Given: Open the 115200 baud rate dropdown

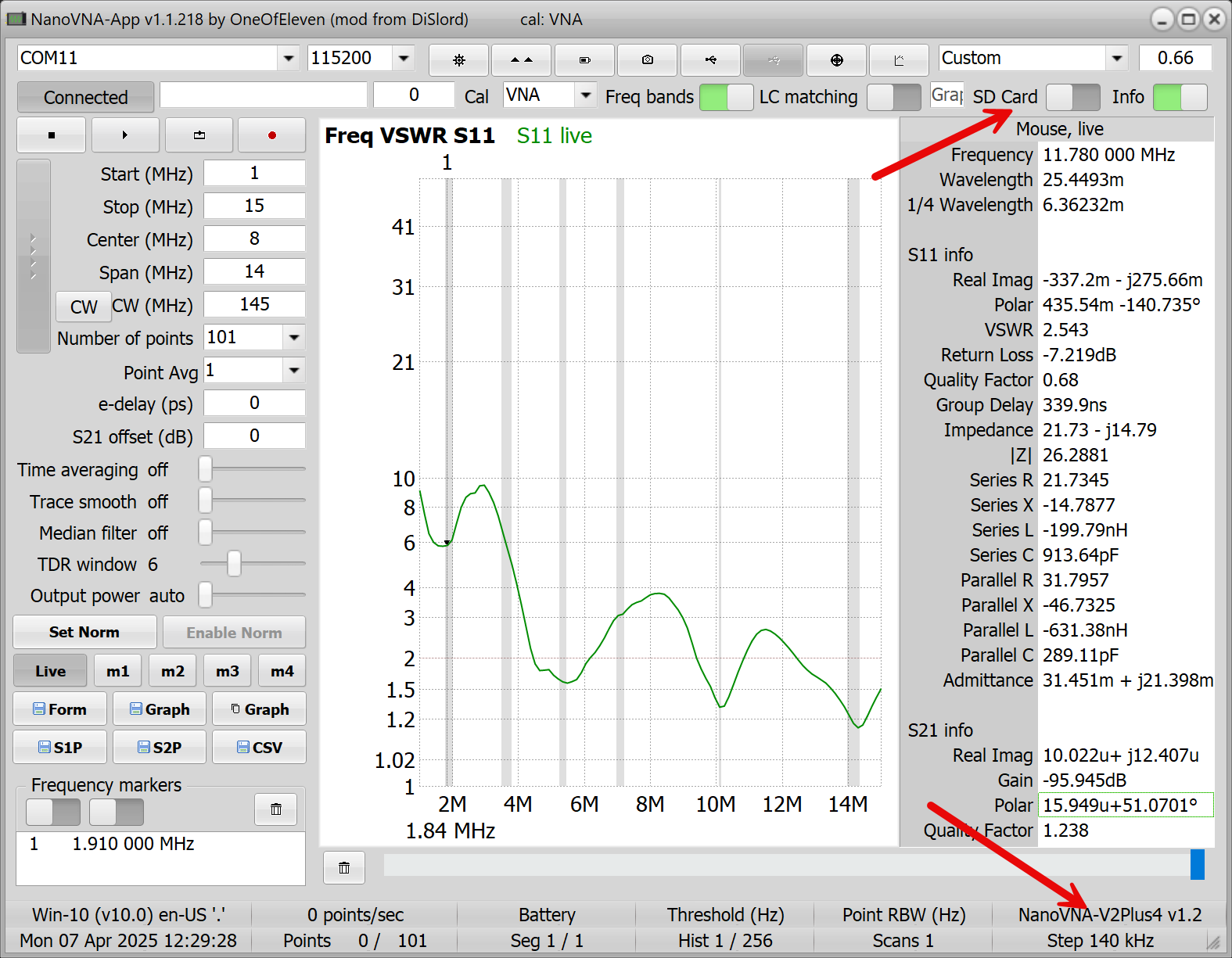Looking at the screenshot, I should coord(404,58).
